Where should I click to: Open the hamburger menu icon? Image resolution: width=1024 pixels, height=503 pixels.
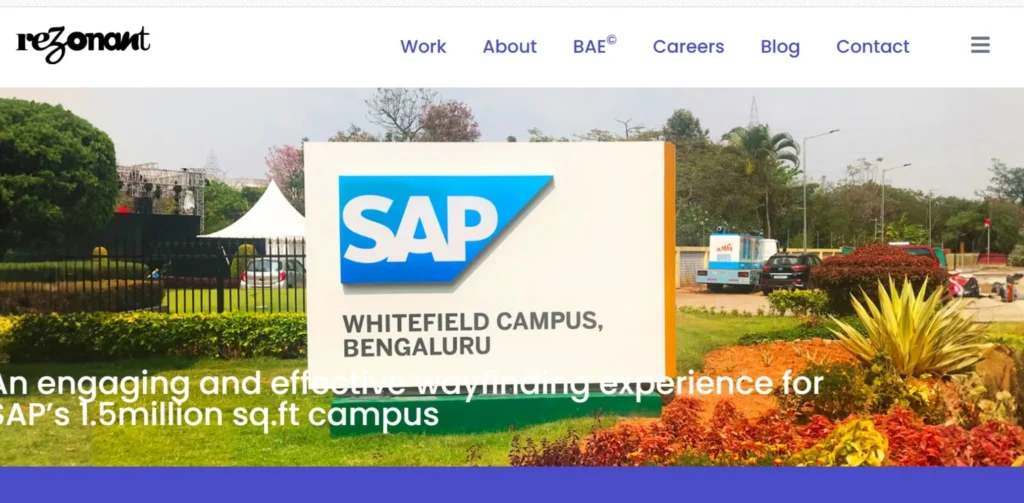coord(980,45)
